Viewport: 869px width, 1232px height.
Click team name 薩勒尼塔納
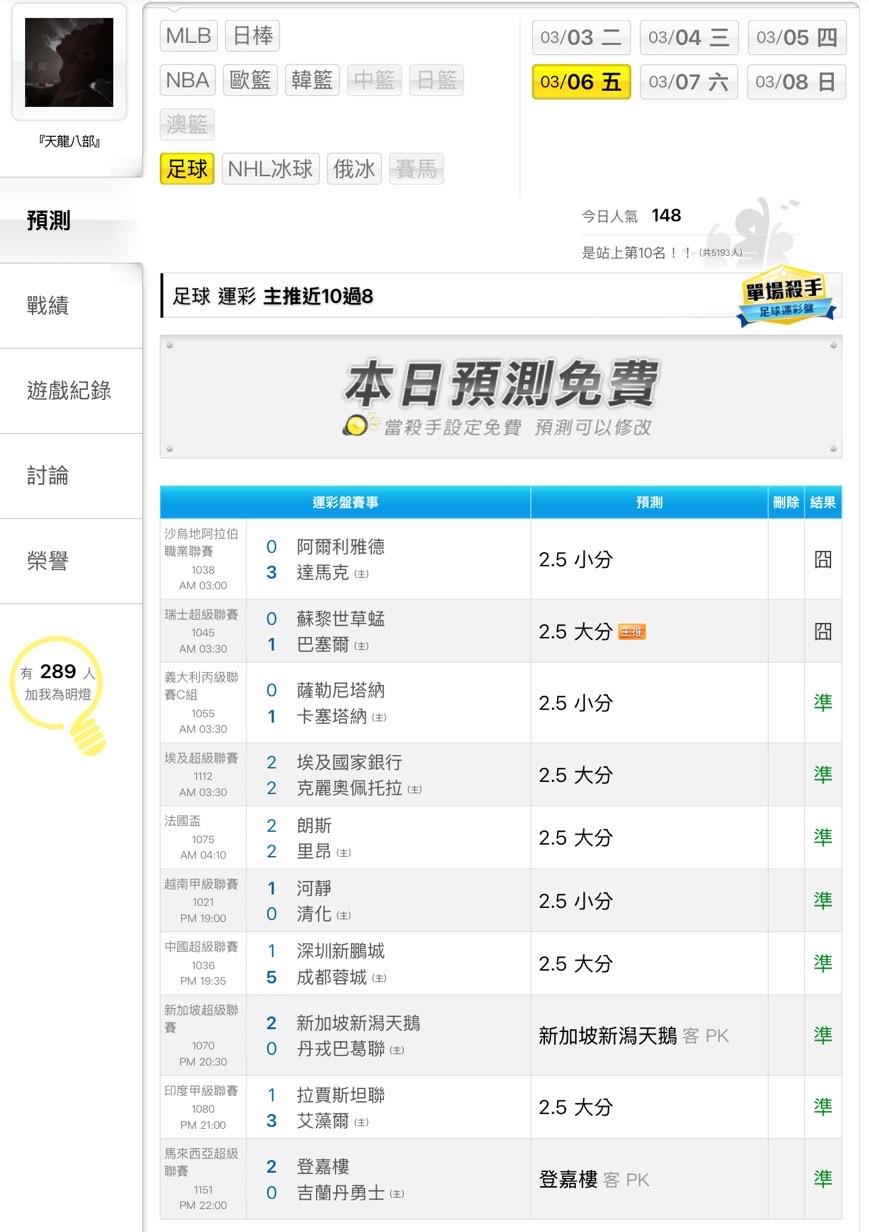[x=341, y=690]
